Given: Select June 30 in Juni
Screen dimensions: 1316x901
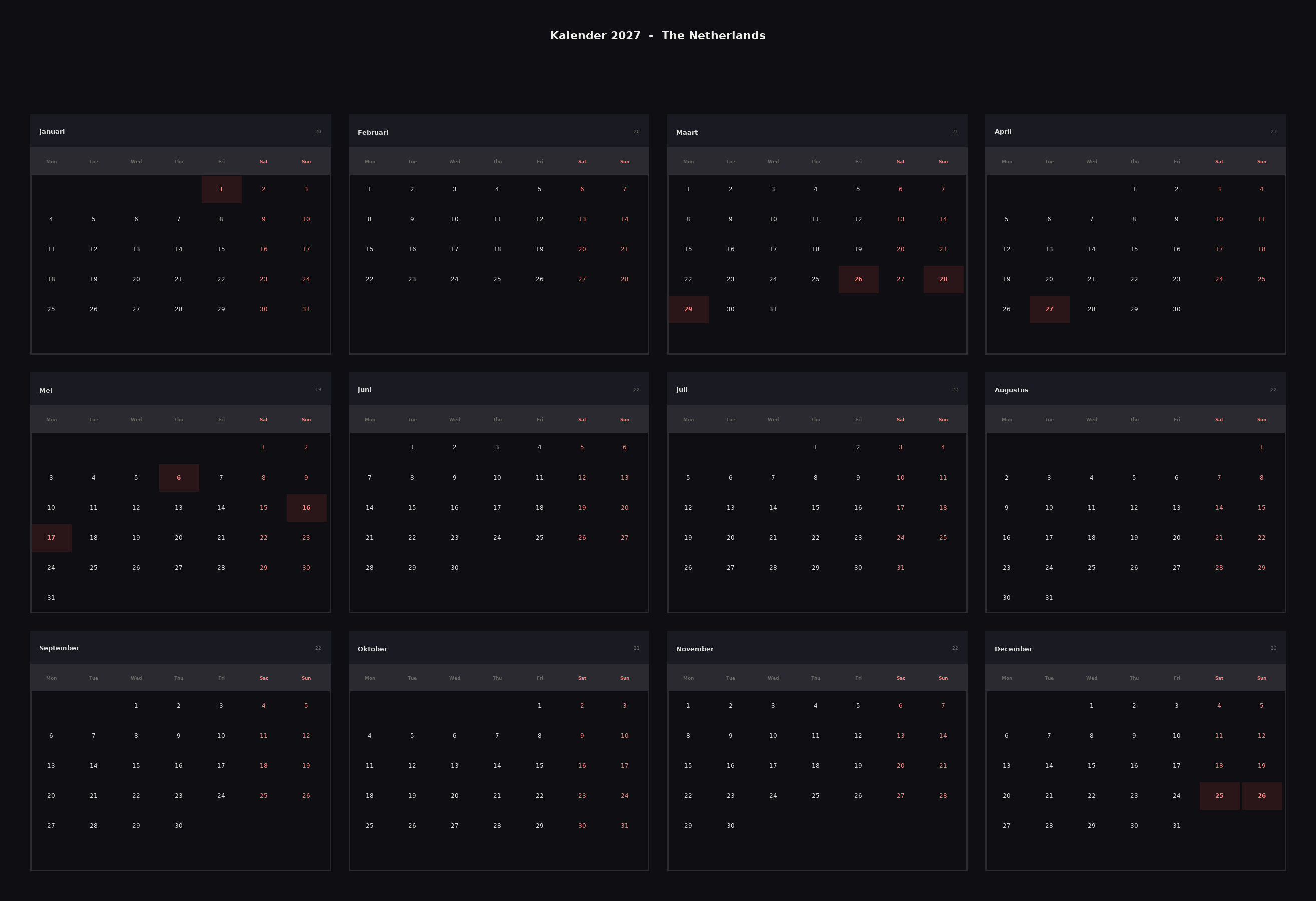Looking at the screenshot, I should click(x=454, y=568).
